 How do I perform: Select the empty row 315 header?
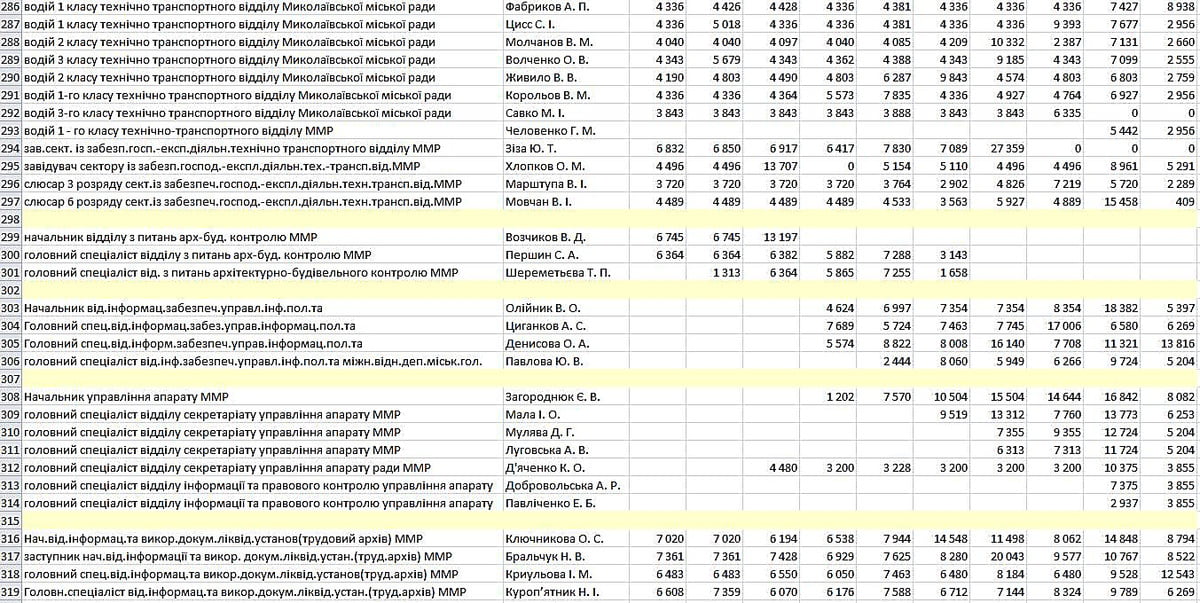pyautogui.click(x=11, y=521)
